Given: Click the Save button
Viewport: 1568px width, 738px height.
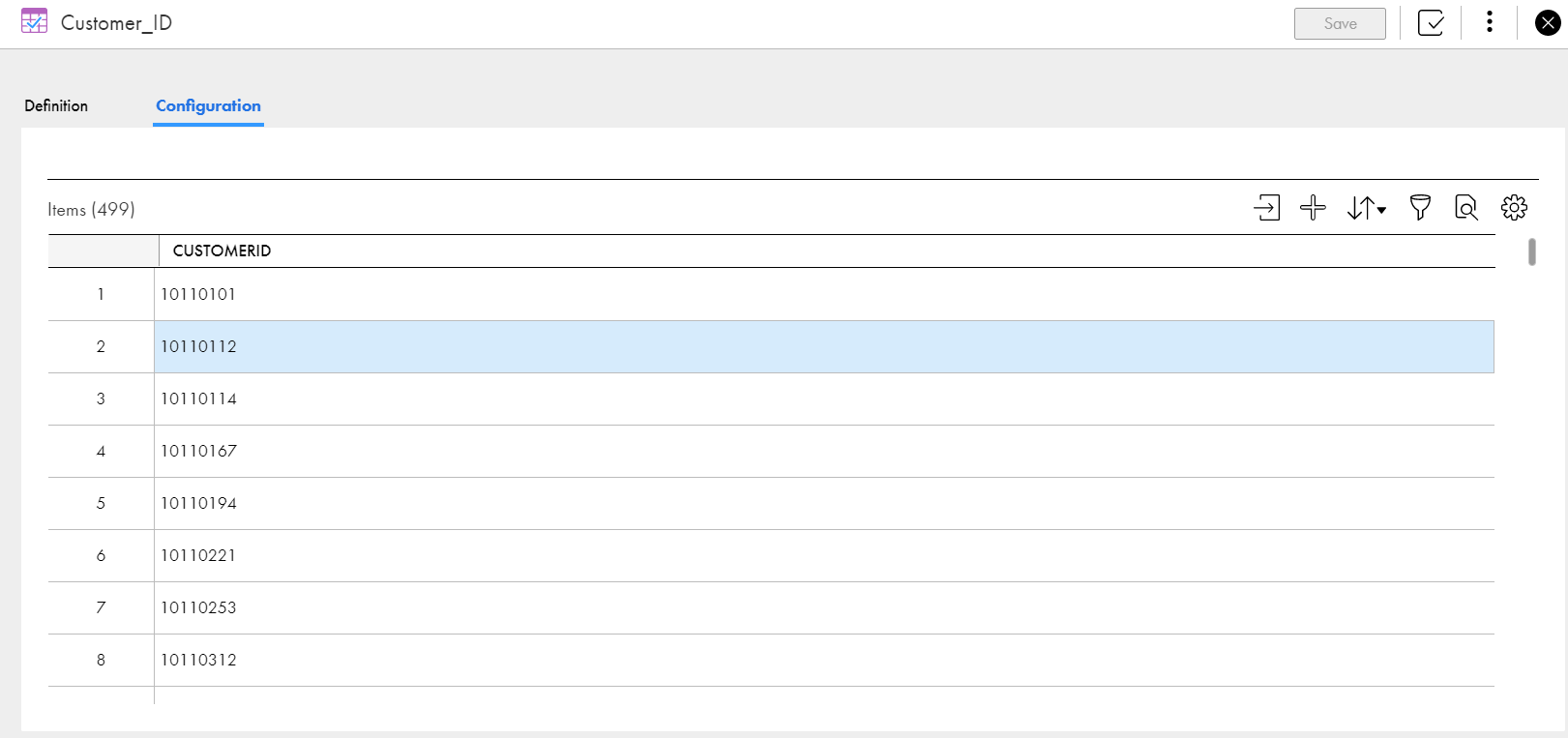Looking at the screenshot, I should point(1340,23).
